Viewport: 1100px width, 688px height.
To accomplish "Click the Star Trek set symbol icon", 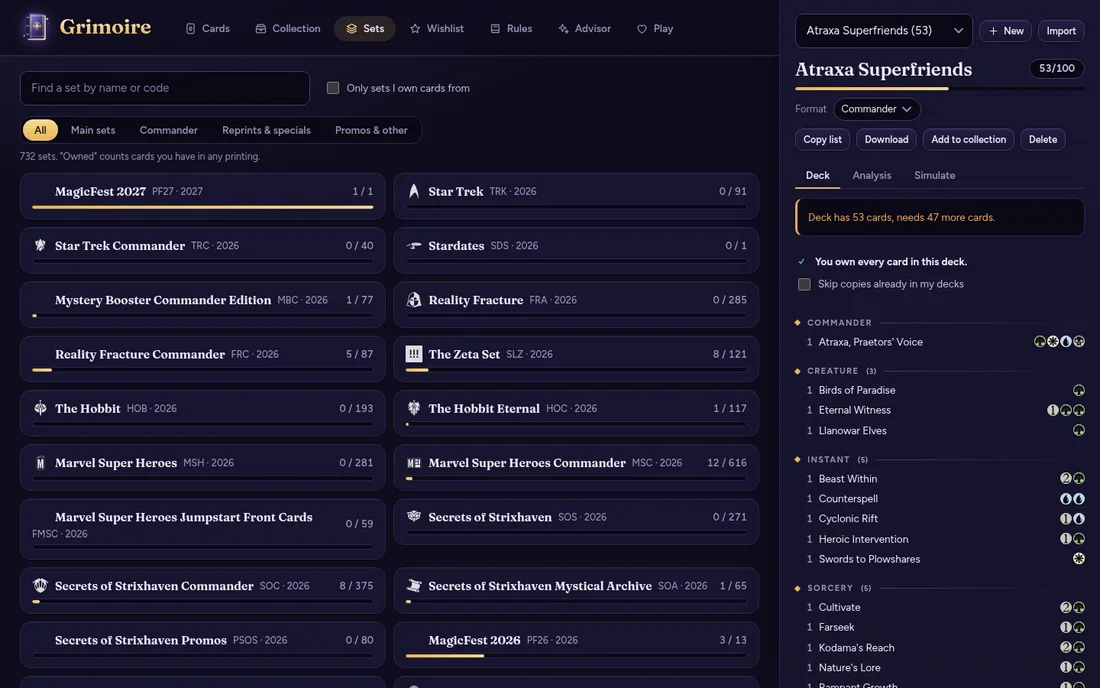I will [414, 191].
